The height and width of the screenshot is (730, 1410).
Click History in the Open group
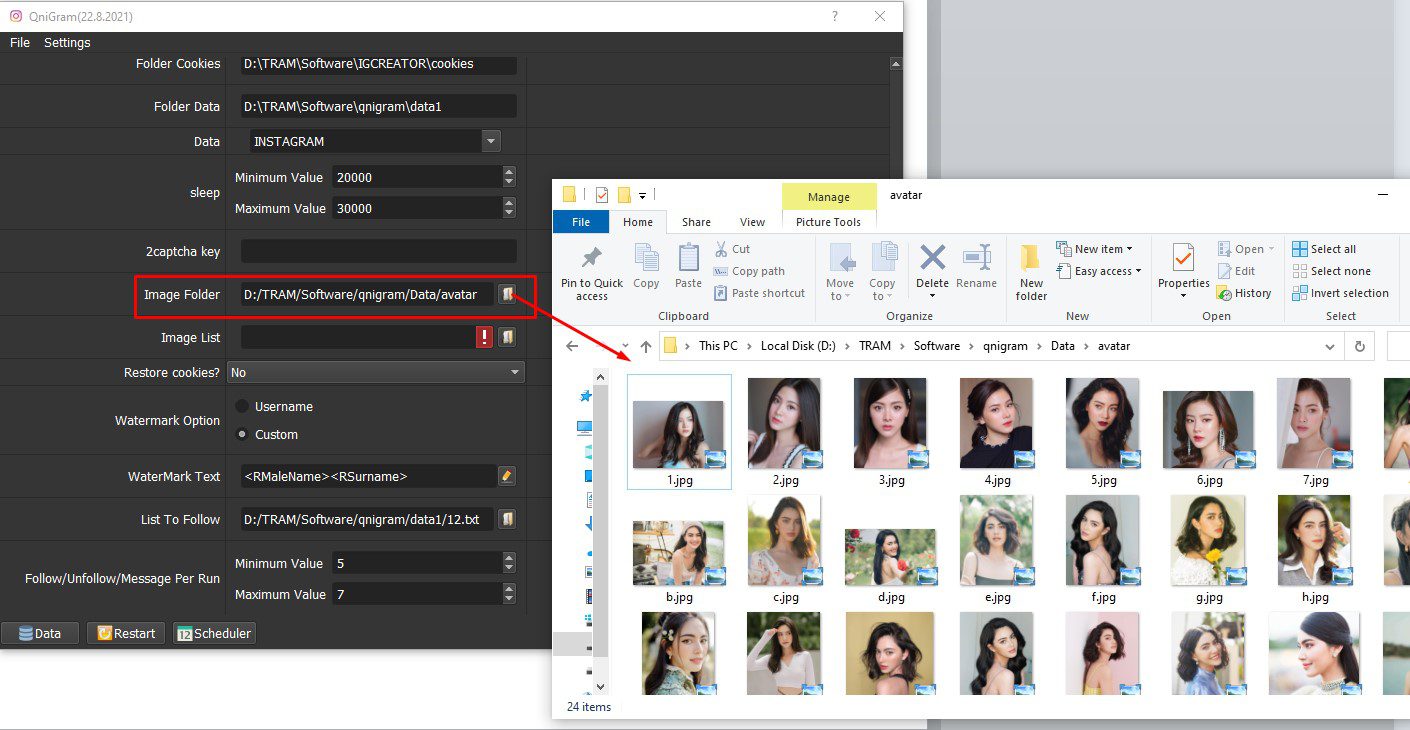1244,293
